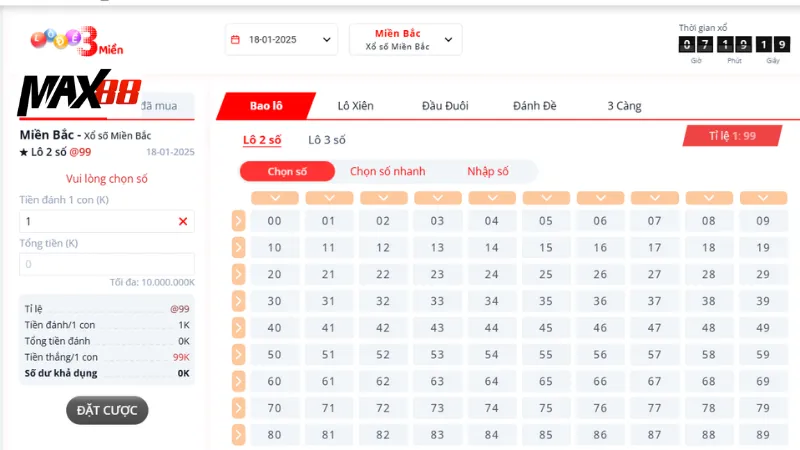Viewport: 800px width, 450px height.
Task: Choose the Chọn số nhanh mode
Action: 387,171
